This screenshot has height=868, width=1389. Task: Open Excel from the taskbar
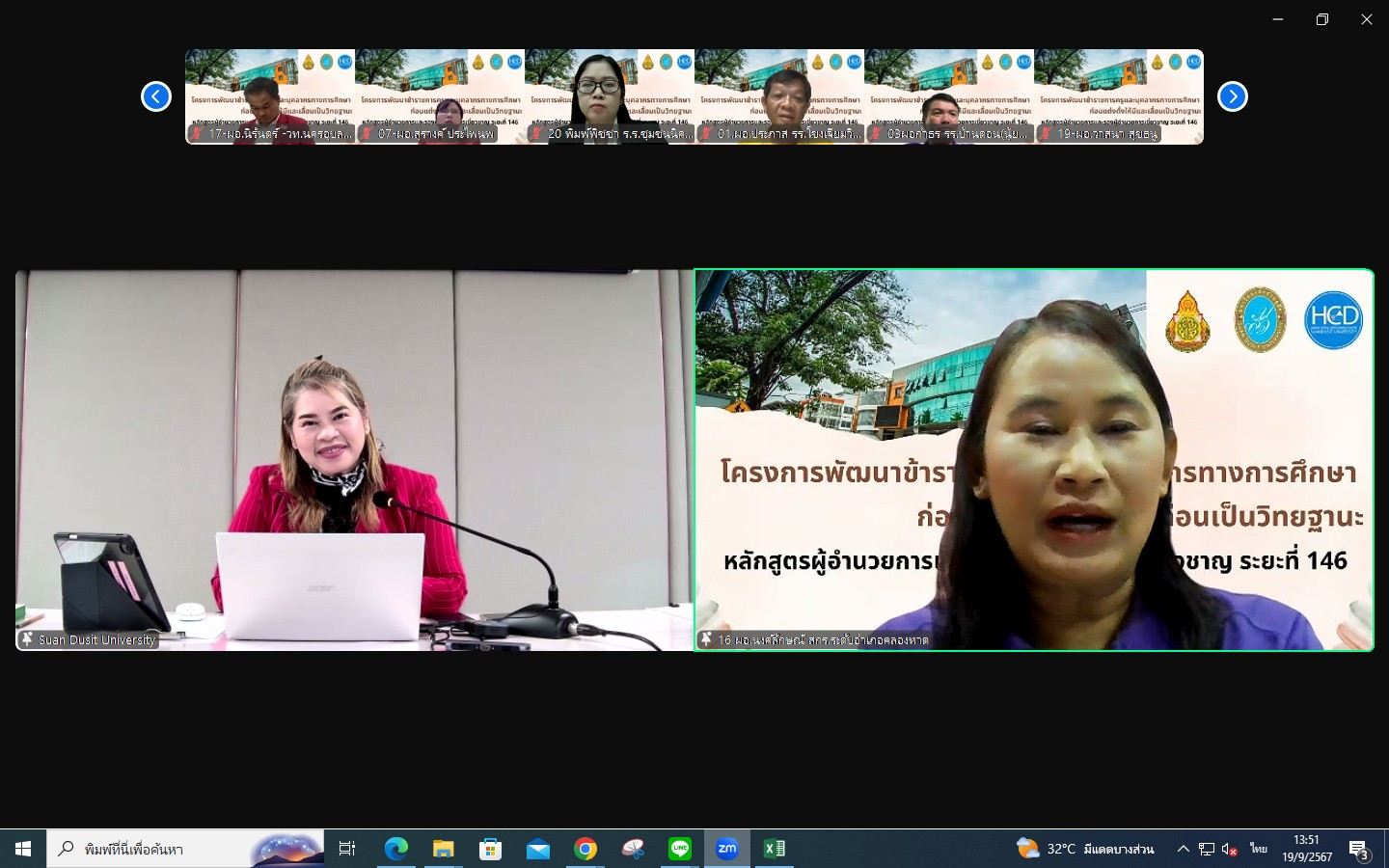point(774,849)
